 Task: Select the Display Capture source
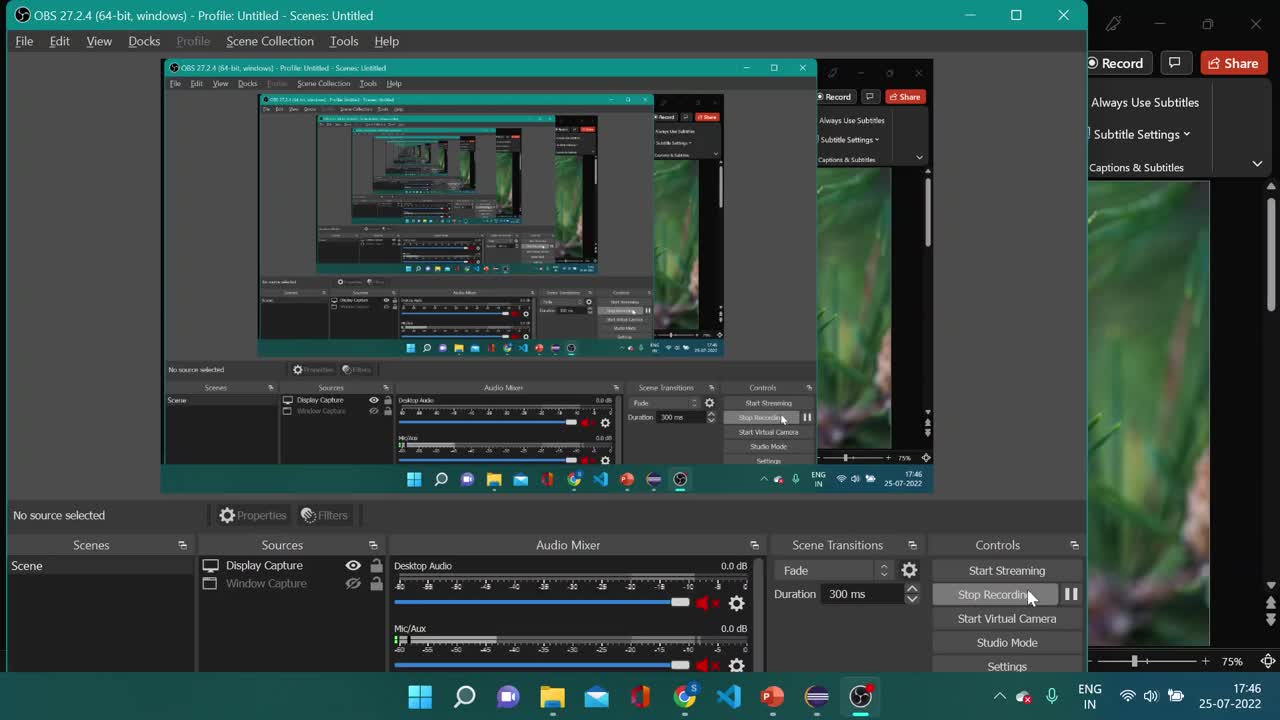264,565
